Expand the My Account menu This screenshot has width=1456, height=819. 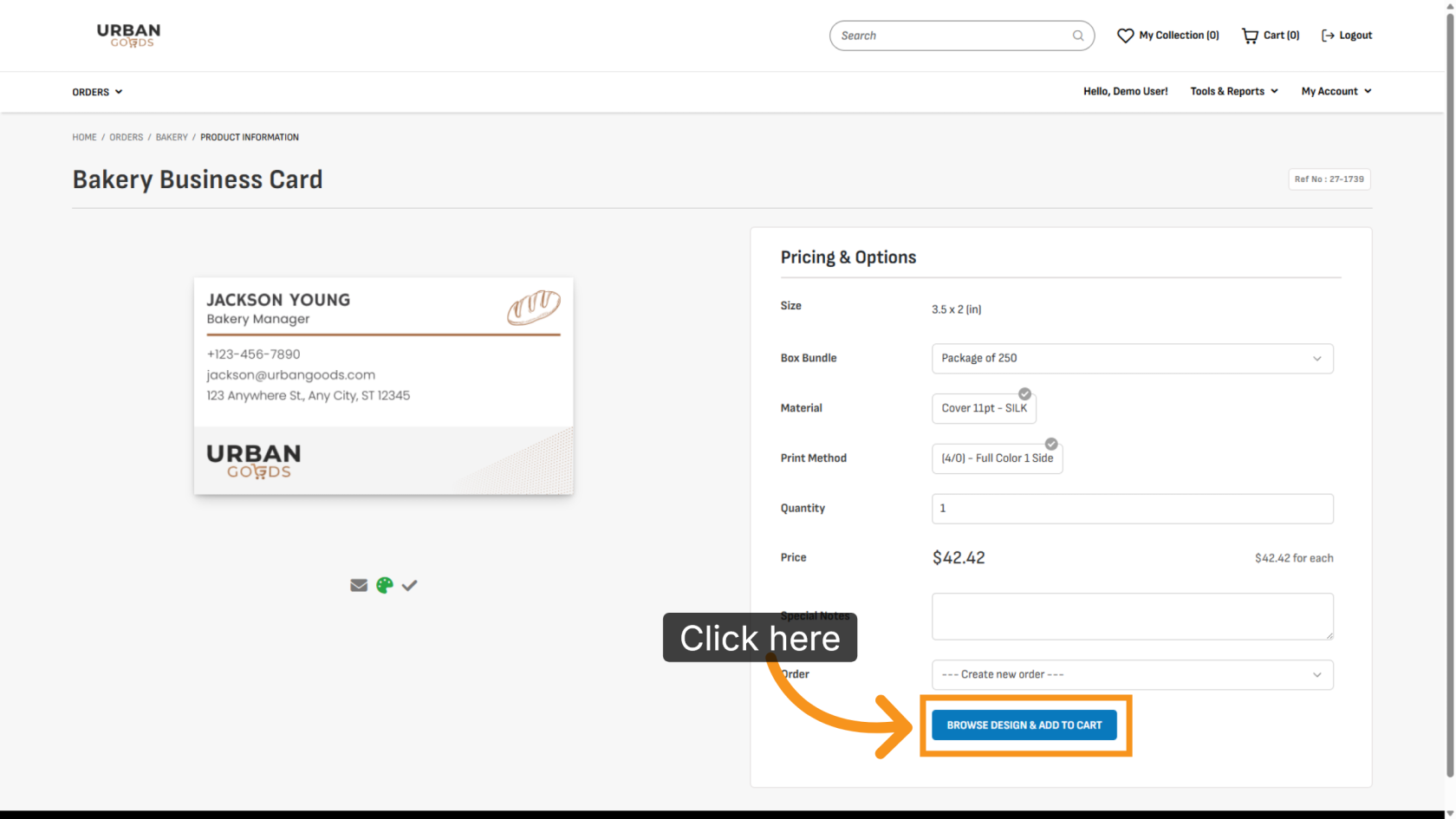(x=1336, y=91)
